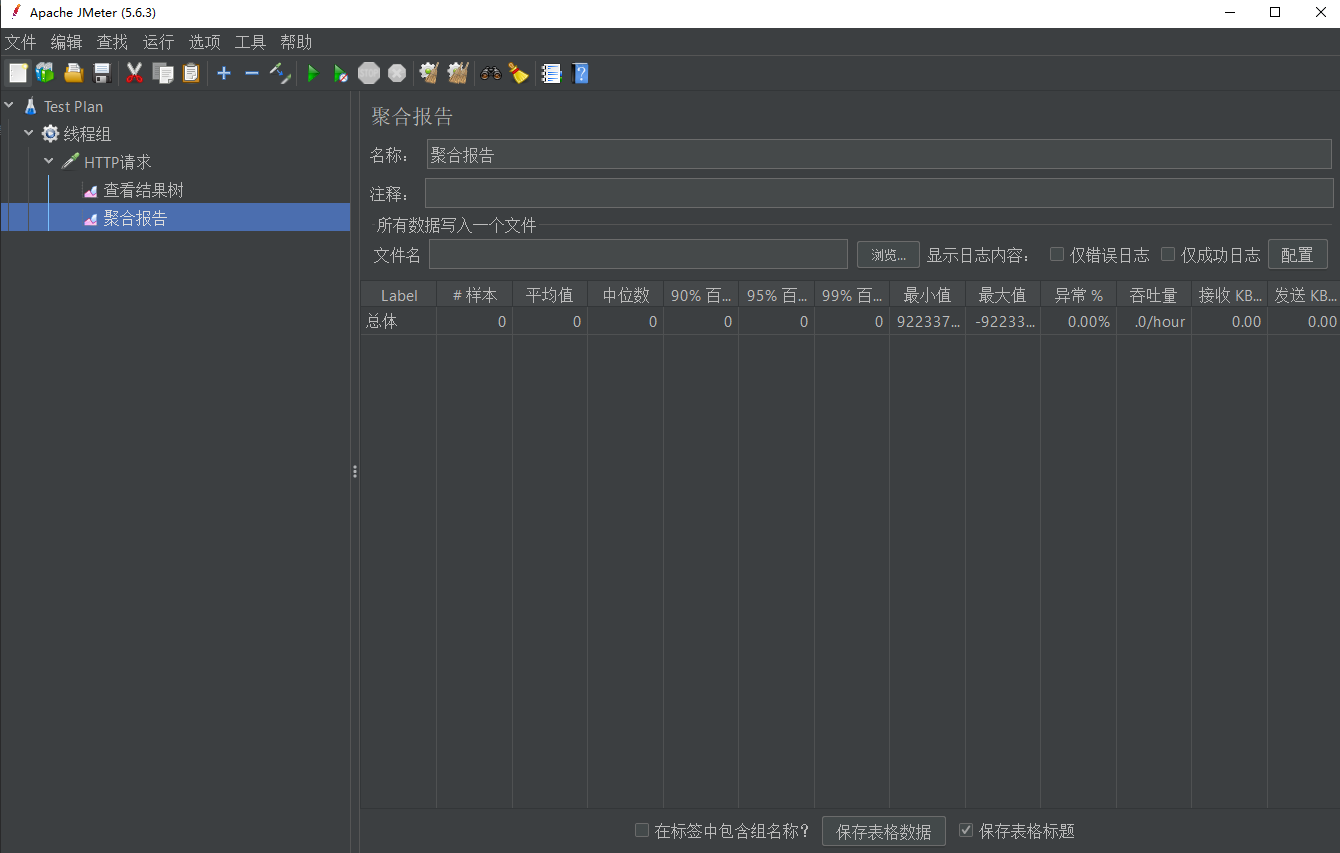Open the 文件 menu
This screenshot has height=853, width=1340.
pos(20,42)
